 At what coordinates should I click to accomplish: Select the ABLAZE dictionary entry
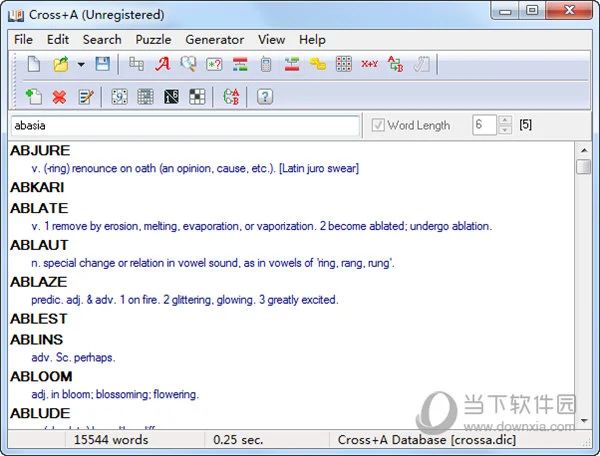(39, 282)
